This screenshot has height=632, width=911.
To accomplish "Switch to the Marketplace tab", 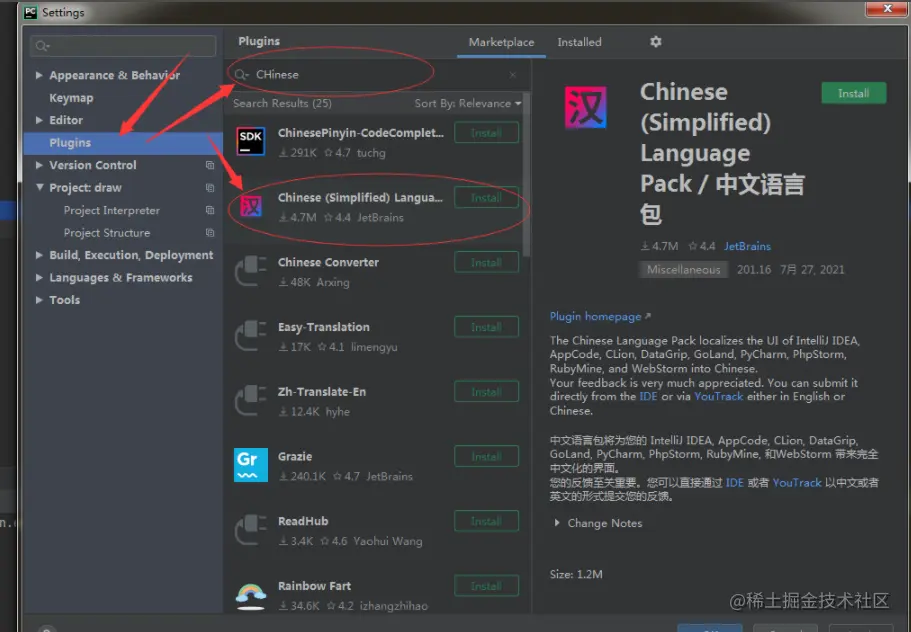I will [x=501, y=42].
